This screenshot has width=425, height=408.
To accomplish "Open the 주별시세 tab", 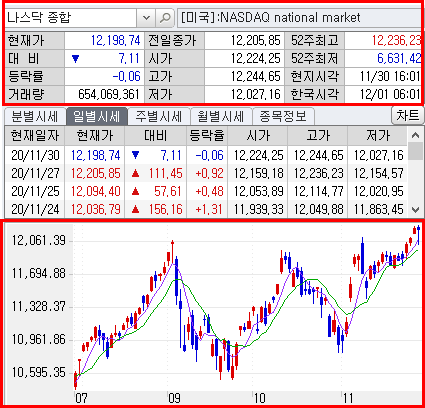I will (x=159, y=117).
